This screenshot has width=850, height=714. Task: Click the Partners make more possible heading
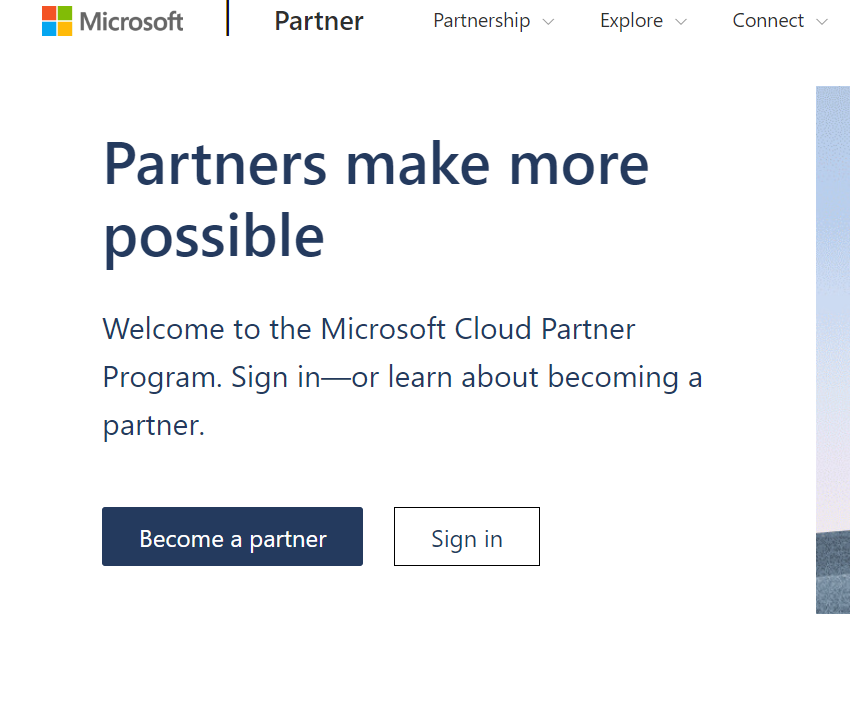[x=375, y=200]
